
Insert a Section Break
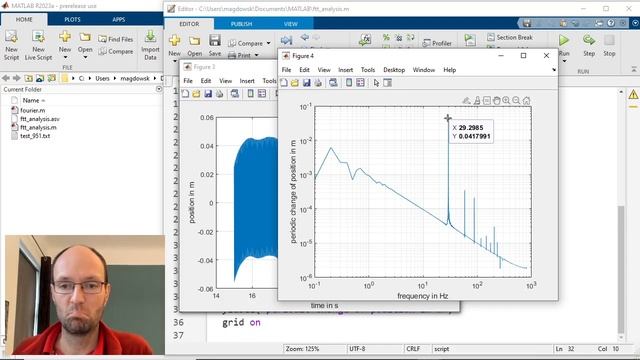[510, 37]
